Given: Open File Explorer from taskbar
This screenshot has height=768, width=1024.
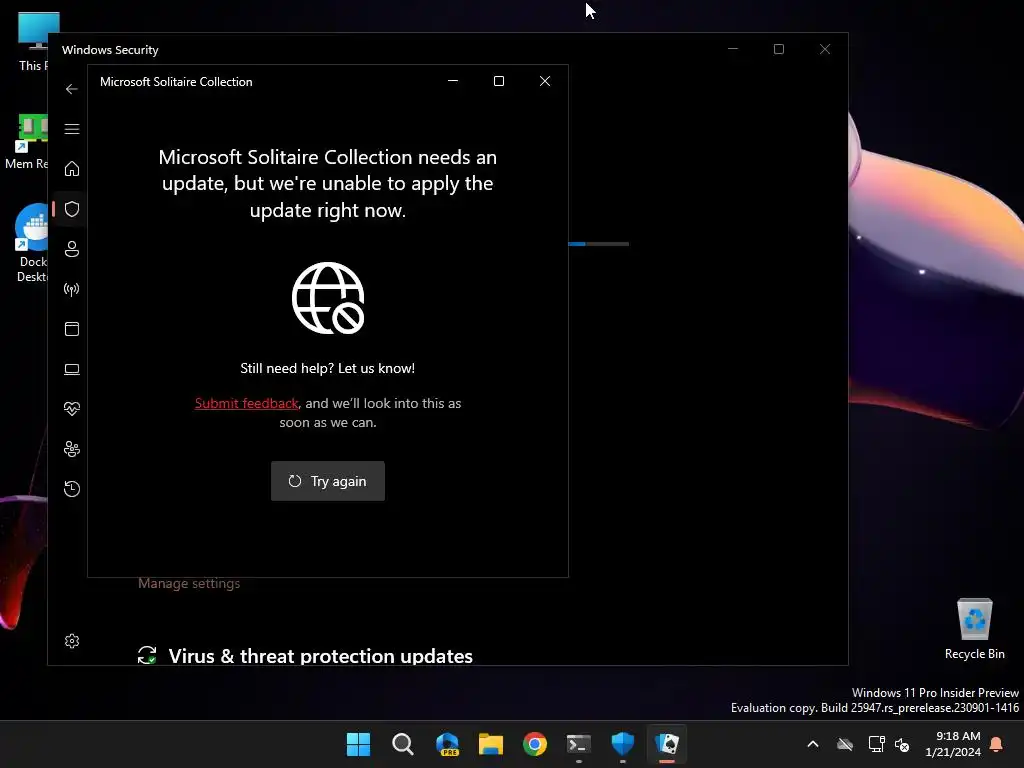Looking at the screenshot, I should 490,744.
